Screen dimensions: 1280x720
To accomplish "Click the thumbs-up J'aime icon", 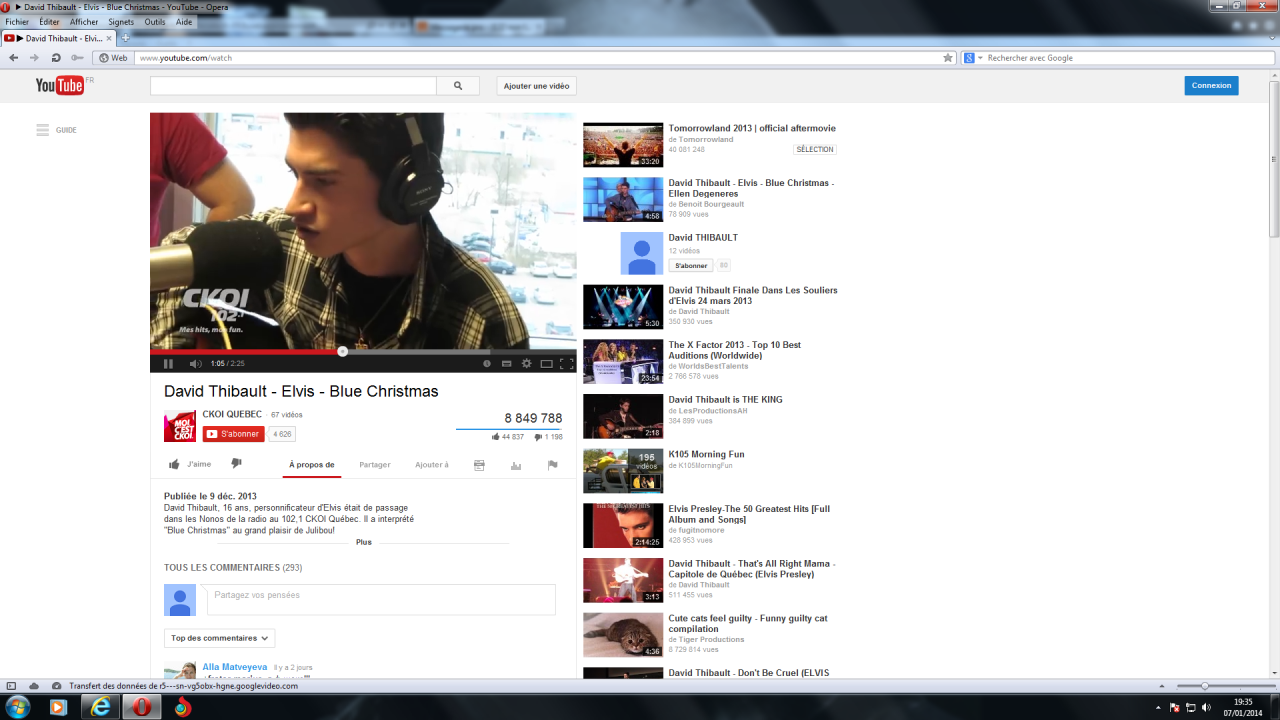I will click(175, 464).
